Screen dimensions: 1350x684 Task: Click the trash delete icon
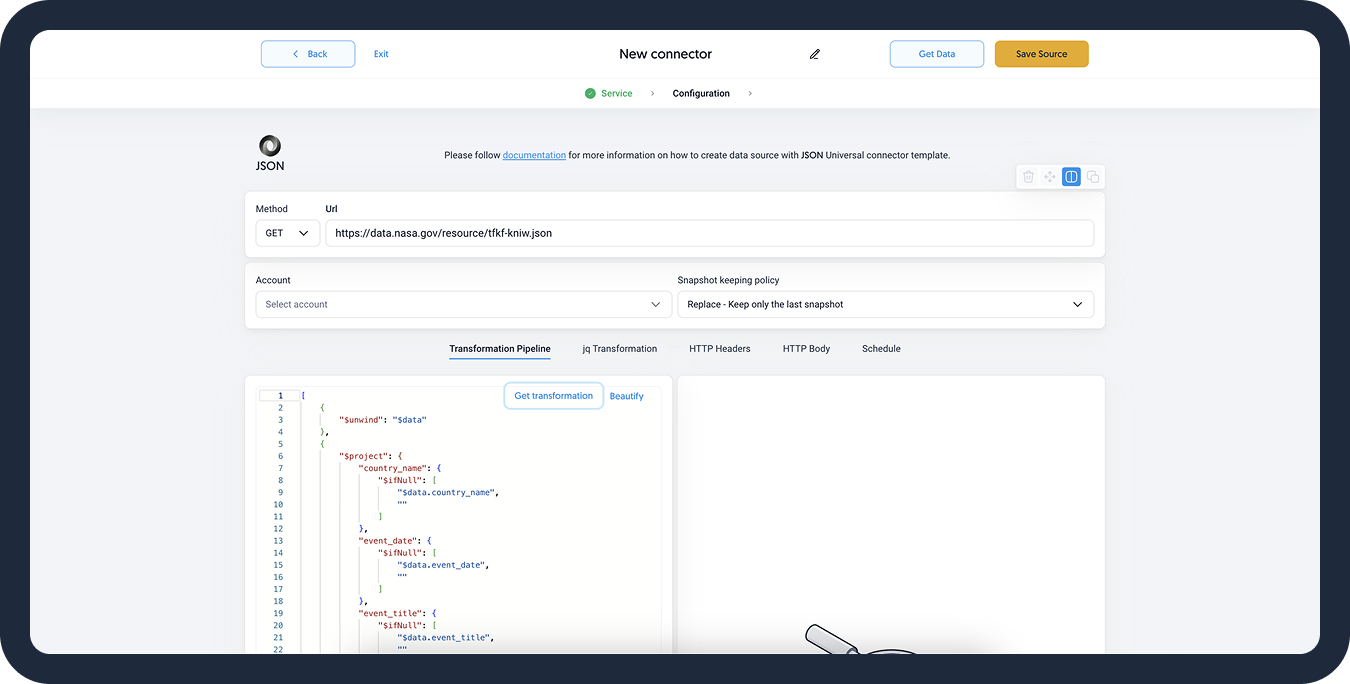click(1028, 177)
